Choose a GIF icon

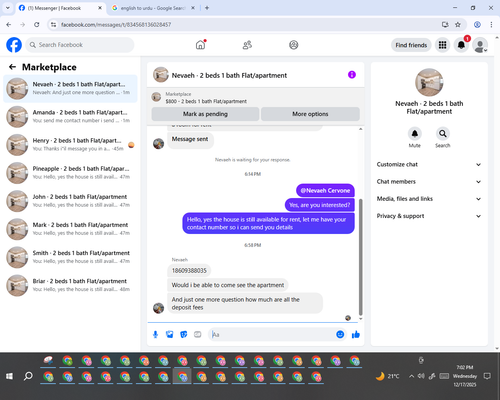point(198,334)
